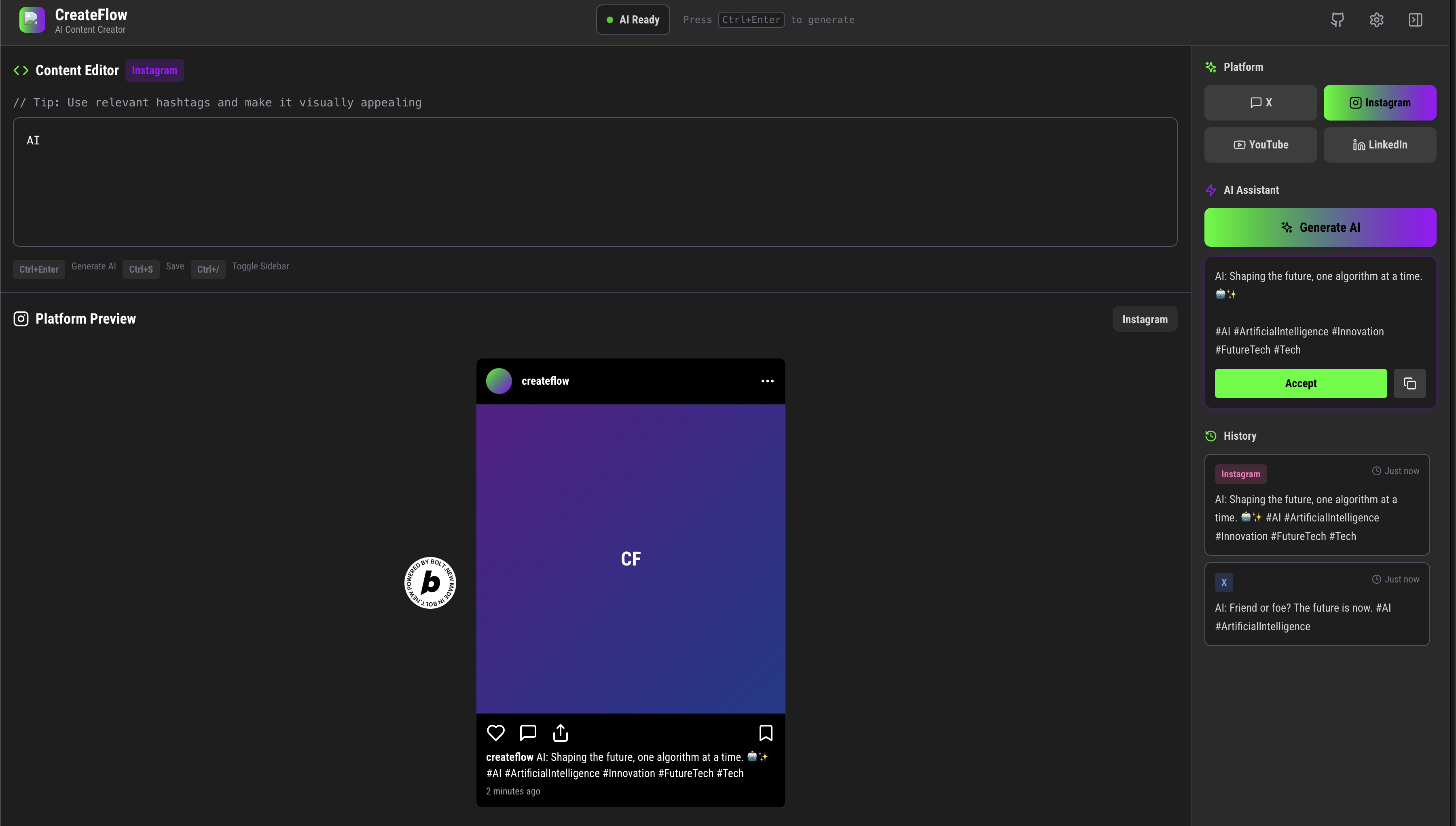This screenshot has width=1456, height=826.
Task: Click the Powered by Bolt badge
Action: [430, 582]
